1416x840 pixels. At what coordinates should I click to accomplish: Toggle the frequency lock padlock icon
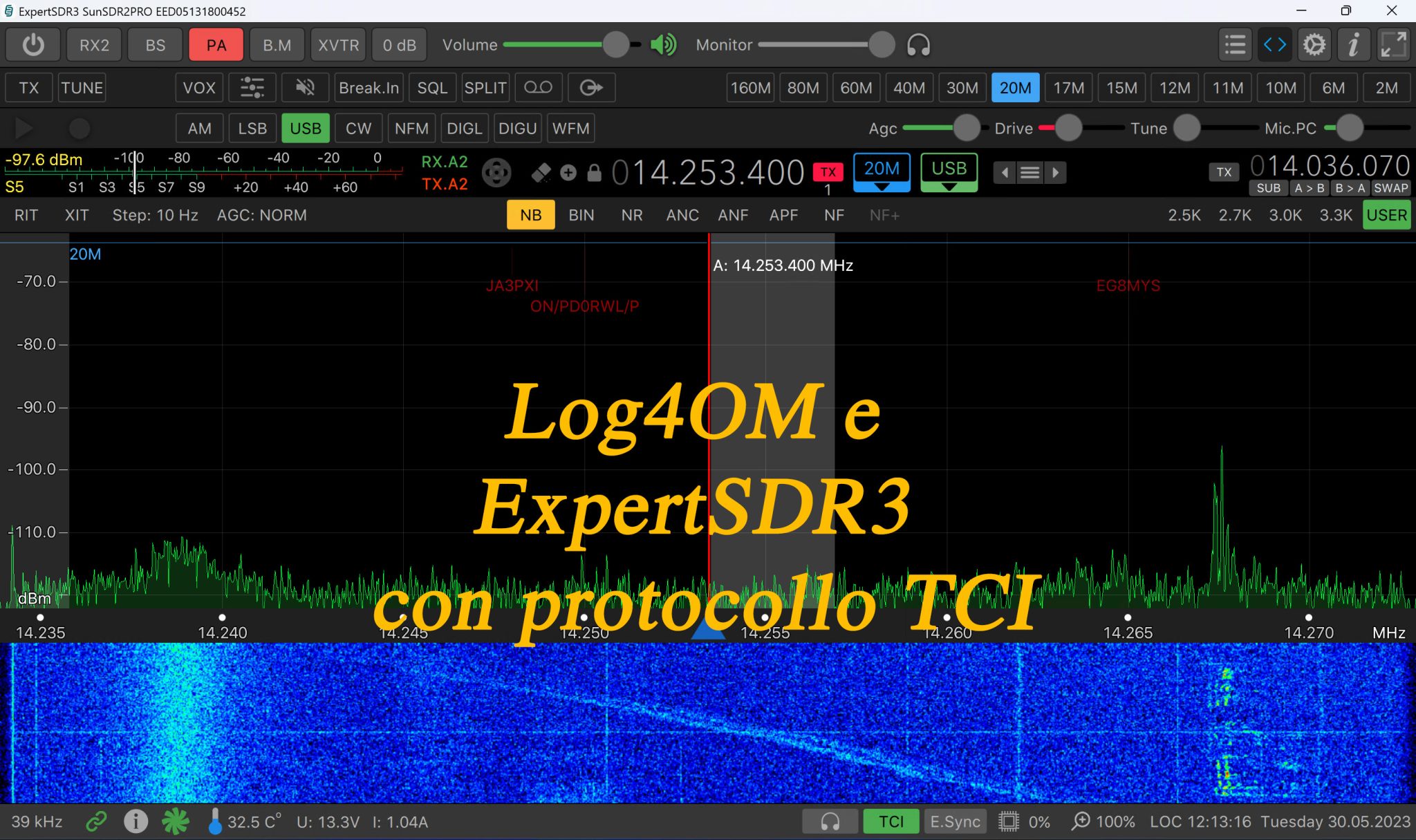point(594,173)
